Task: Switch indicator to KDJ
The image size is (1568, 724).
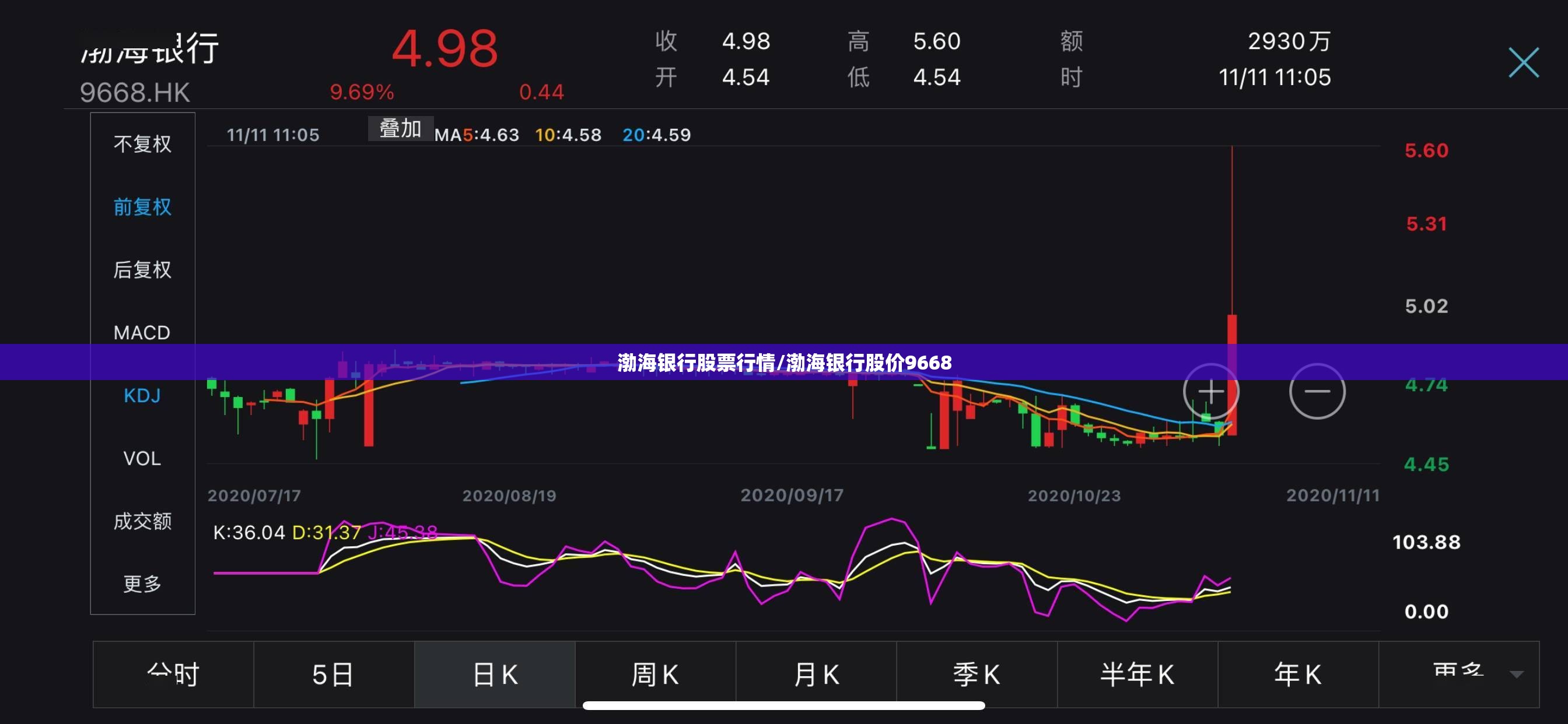Action: tap(142, 395)
